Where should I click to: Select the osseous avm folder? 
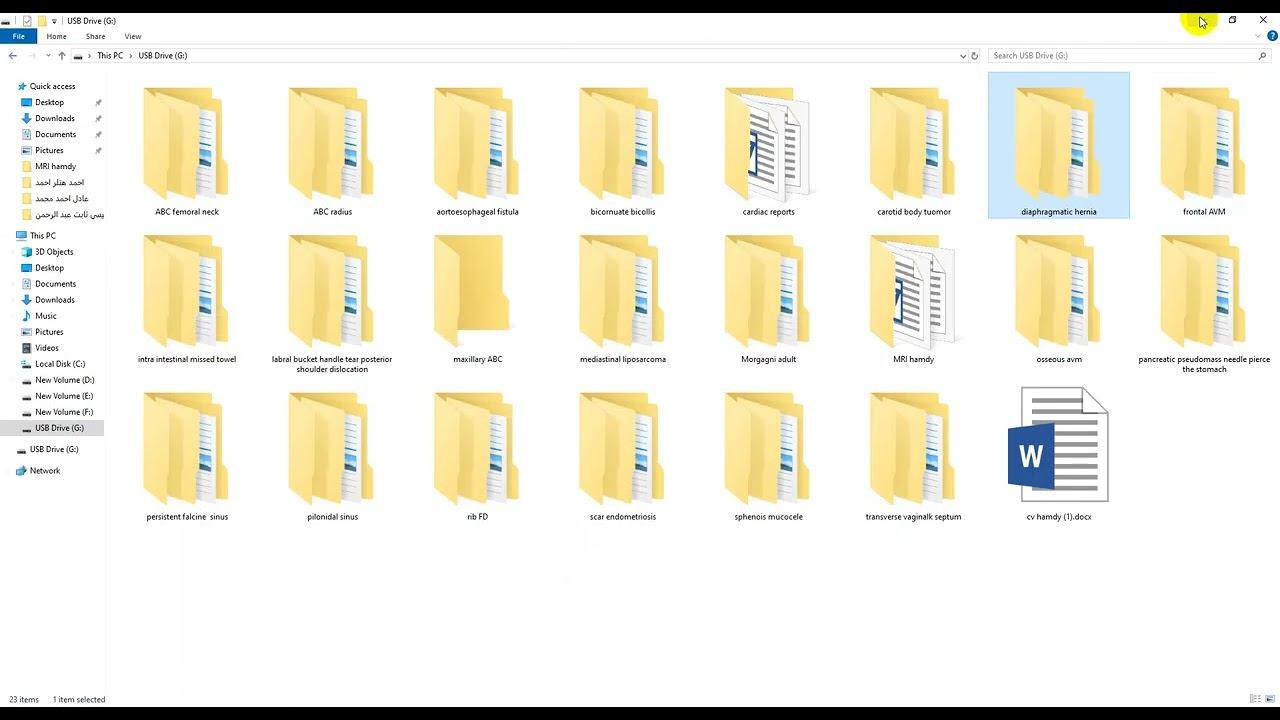[1059, 300]
